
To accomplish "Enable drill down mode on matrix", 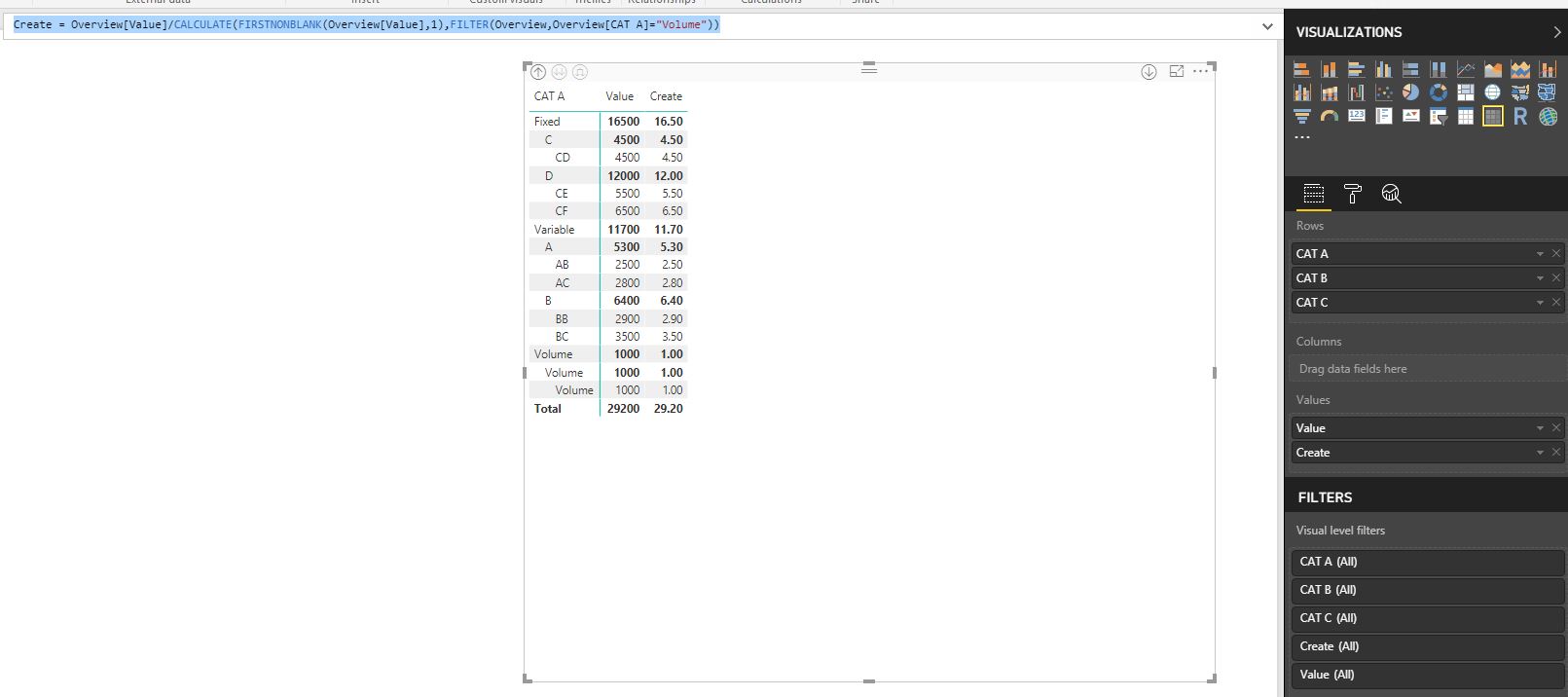I will pos(1149,72).
